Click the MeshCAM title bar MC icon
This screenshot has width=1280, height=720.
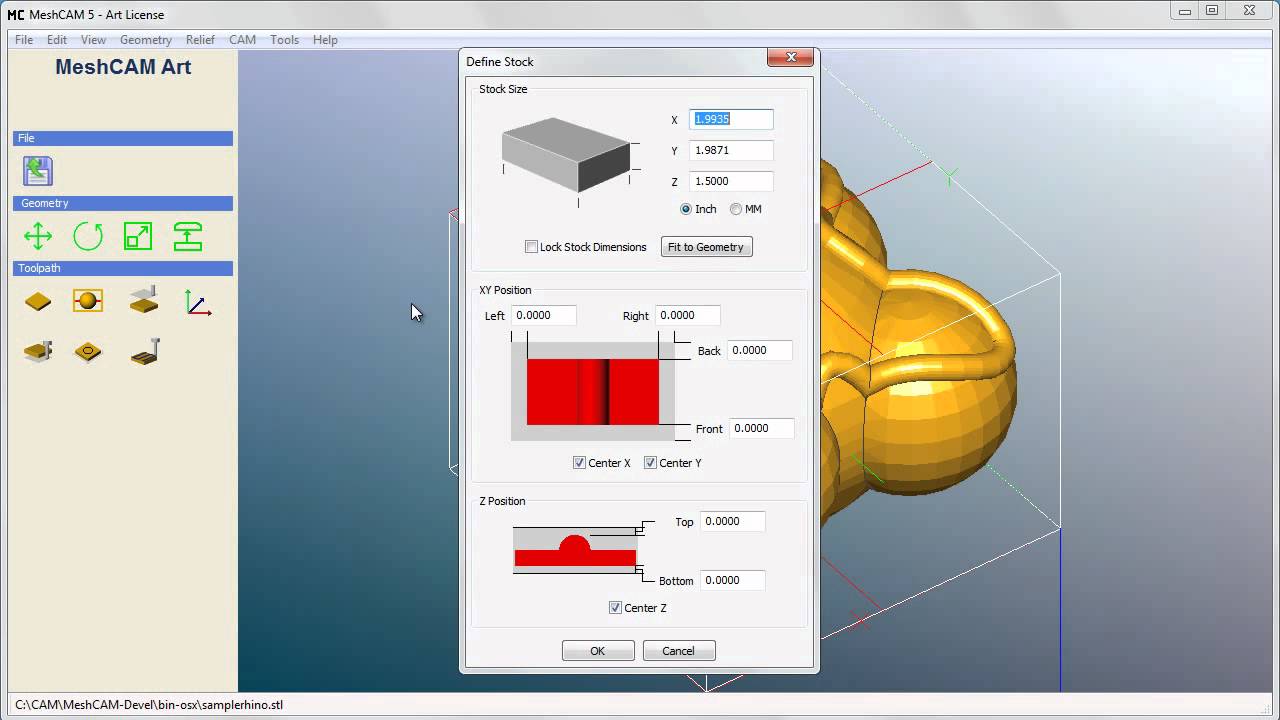click(16, 15)
